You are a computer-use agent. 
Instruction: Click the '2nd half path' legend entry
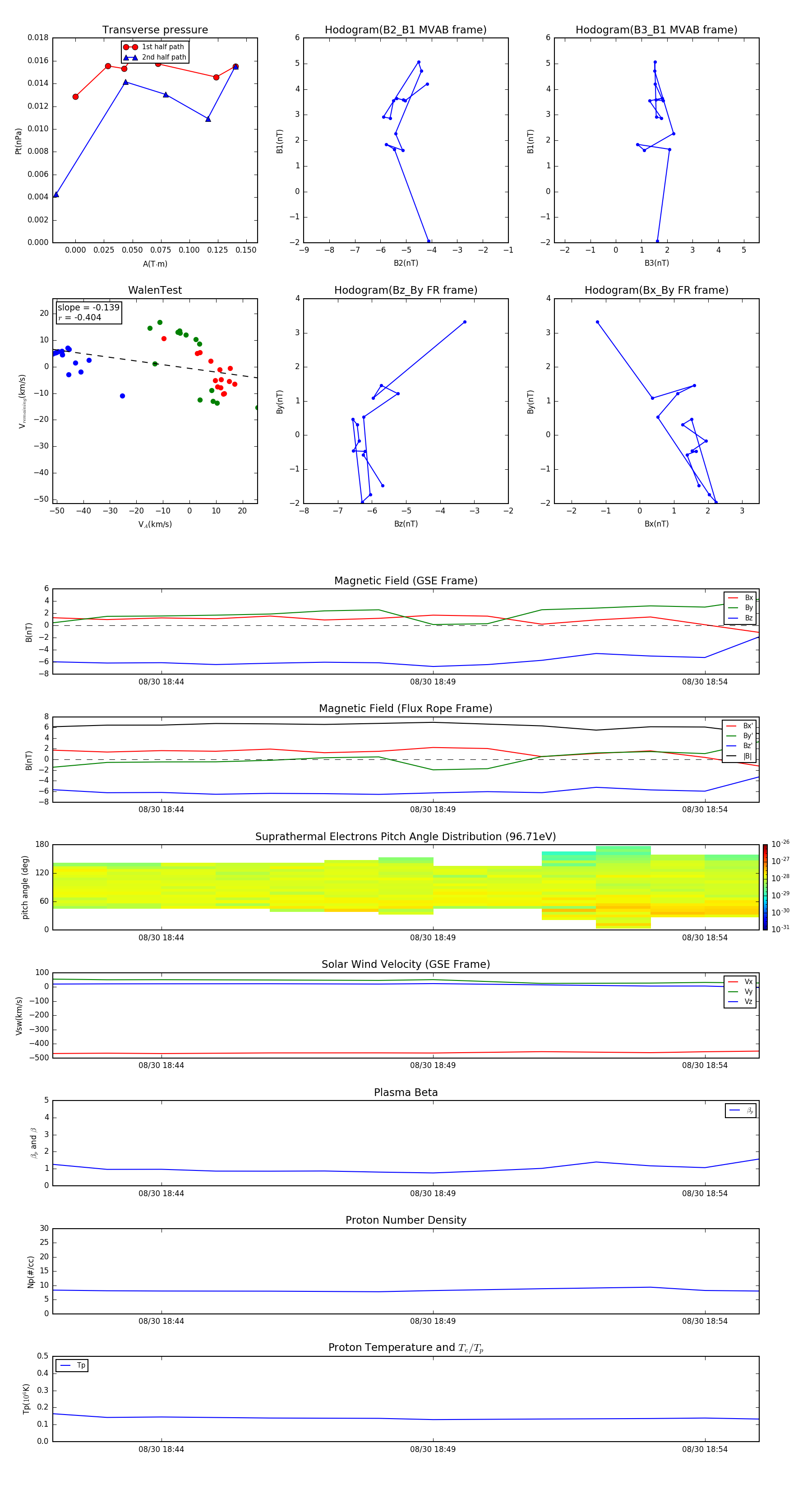click(x=154, y=57)
